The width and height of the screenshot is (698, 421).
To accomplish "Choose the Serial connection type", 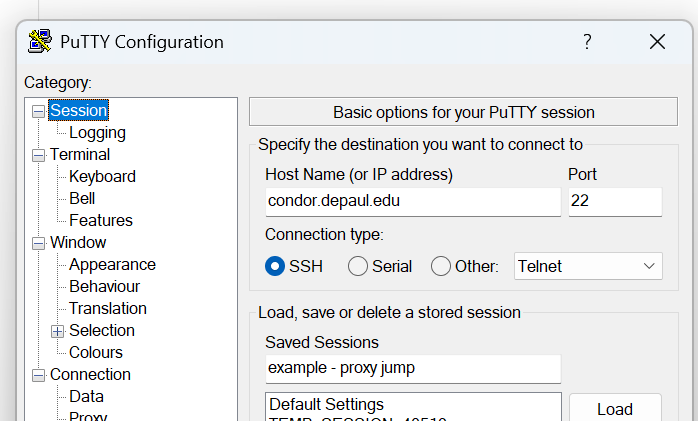I will coord(358,266).
